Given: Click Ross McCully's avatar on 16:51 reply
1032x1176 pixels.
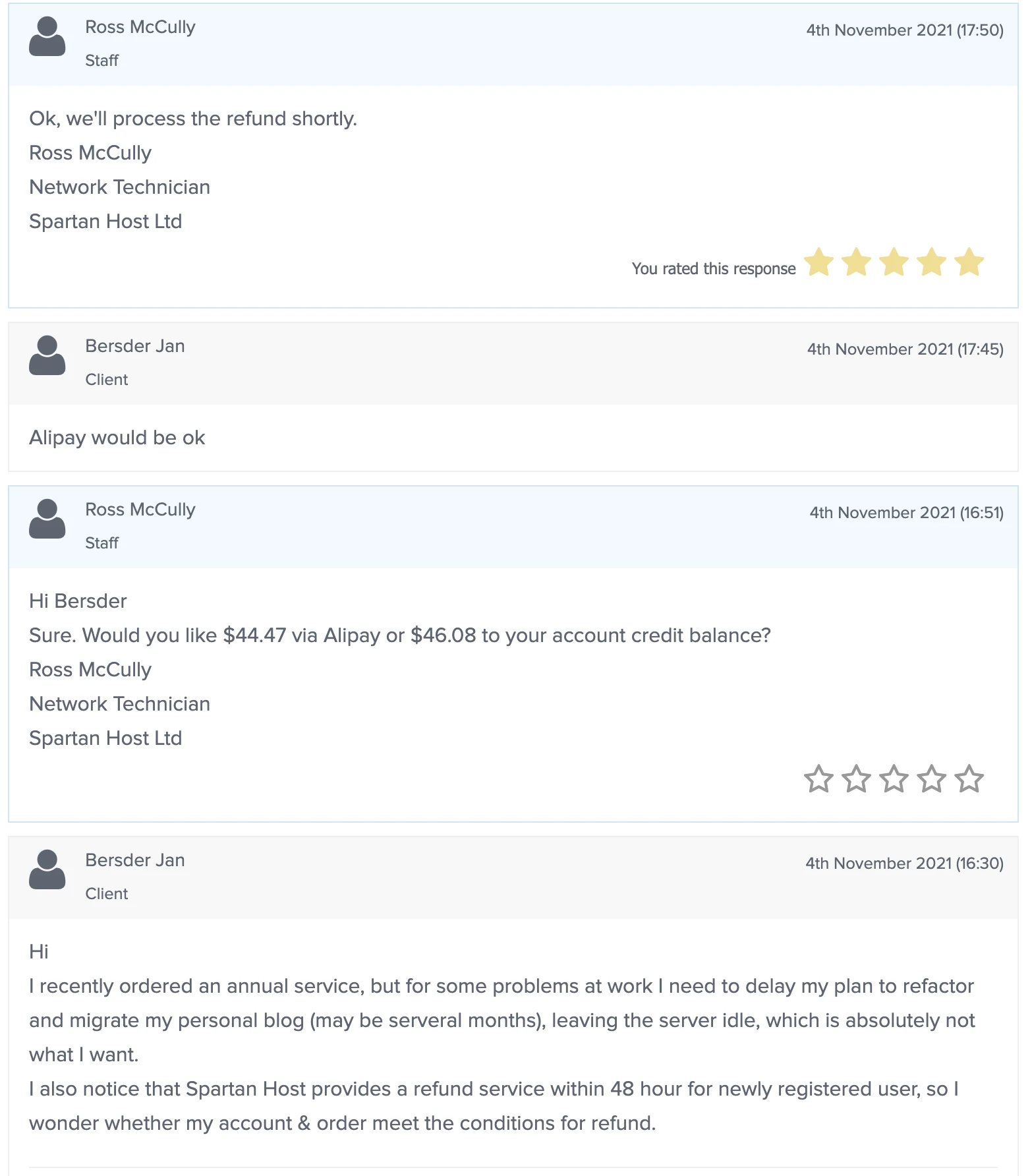Looking at the screenshot, I should pos(47,519).
